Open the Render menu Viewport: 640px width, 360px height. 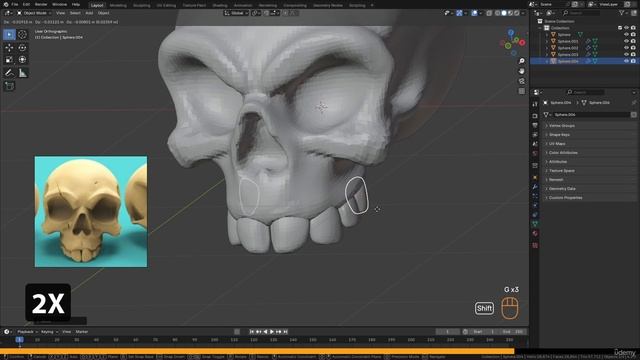(41, 4)
